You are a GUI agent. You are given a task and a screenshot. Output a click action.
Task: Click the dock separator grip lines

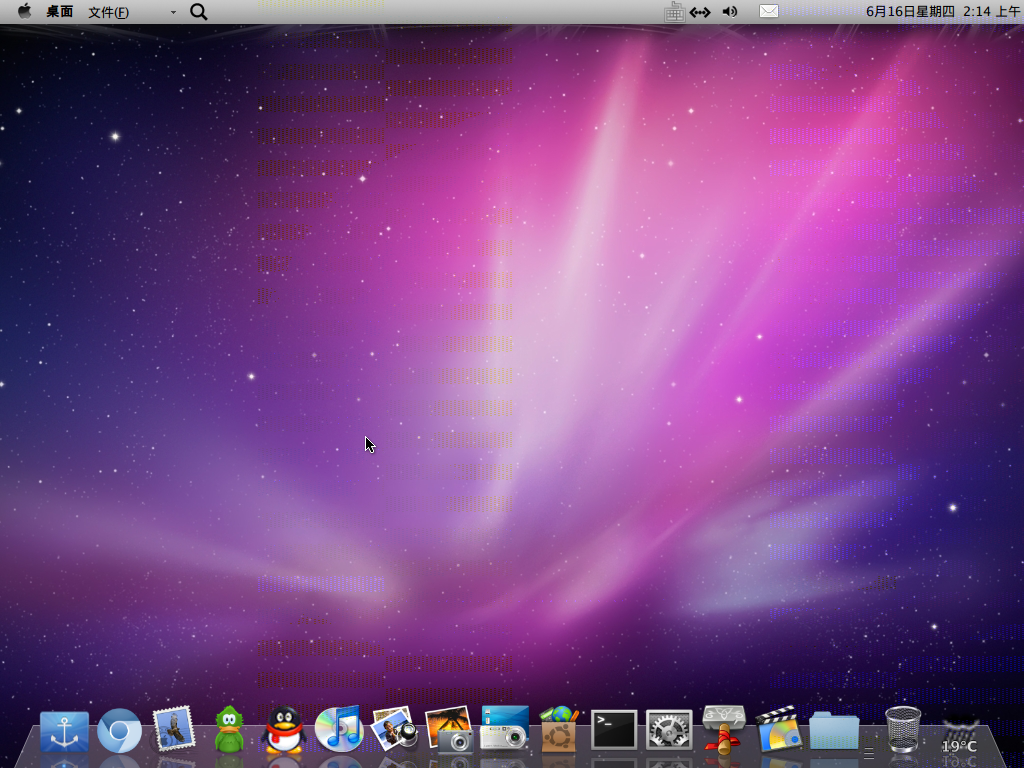point(869,753)
